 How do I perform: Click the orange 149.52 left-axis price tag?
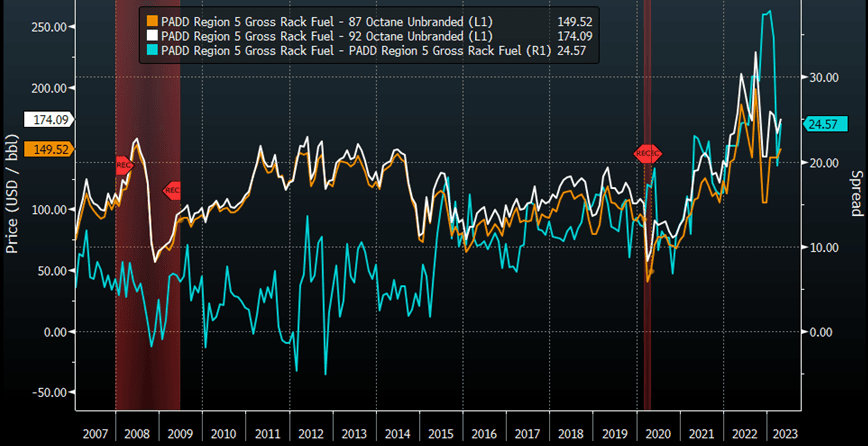coord(48,149)
